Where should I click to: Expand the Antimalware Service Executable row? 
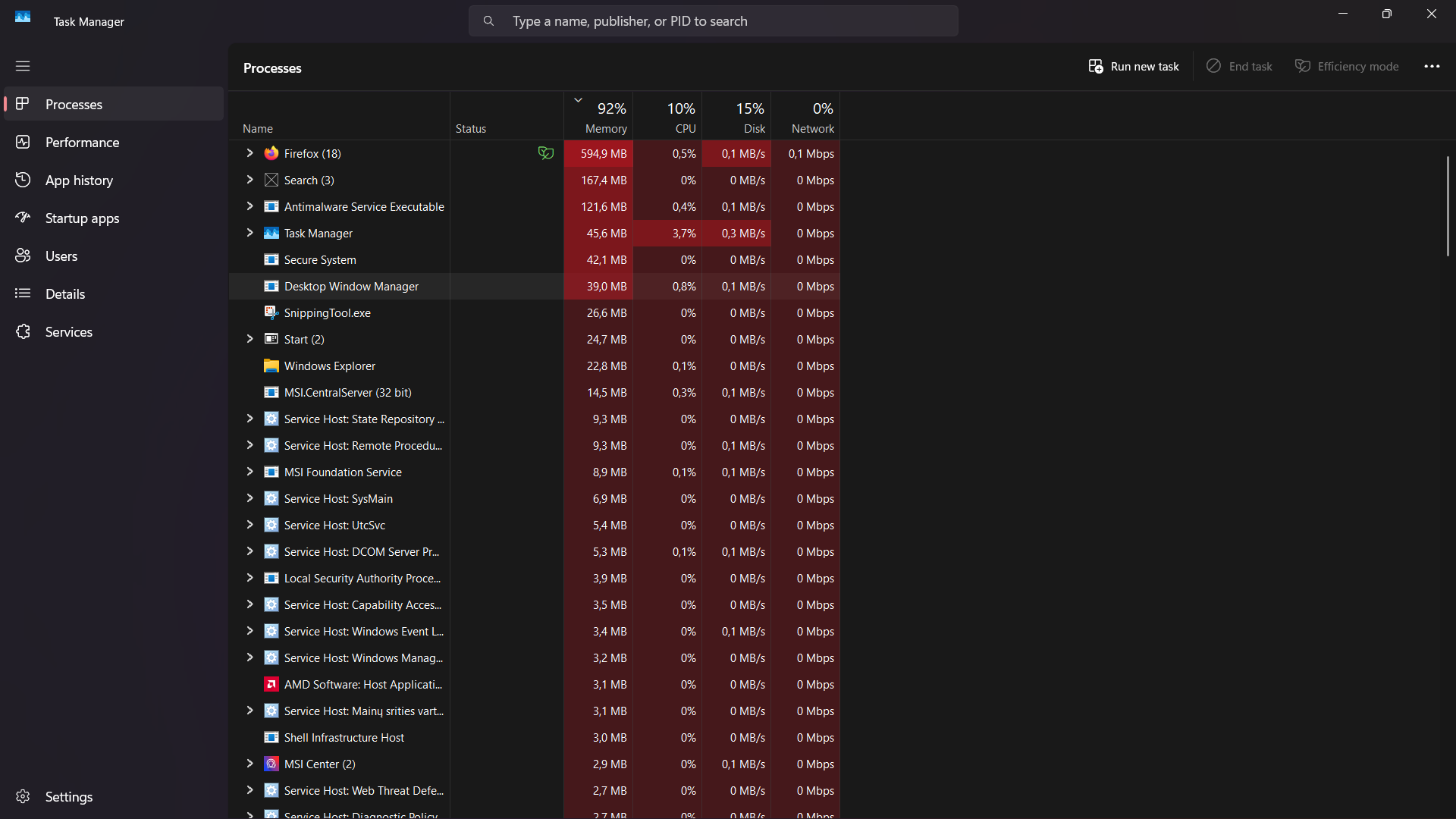click(249, 206)
